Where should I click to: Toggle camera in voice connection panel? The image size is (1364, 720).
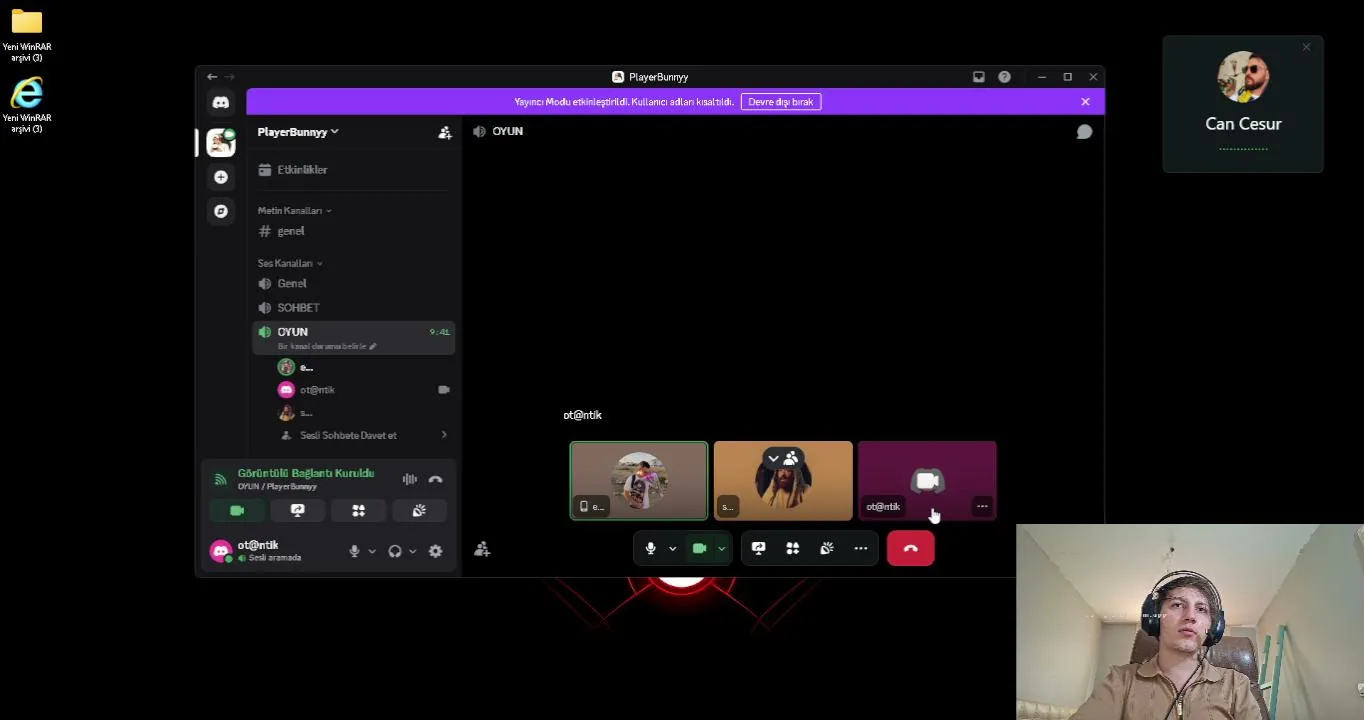pos(237,511)
